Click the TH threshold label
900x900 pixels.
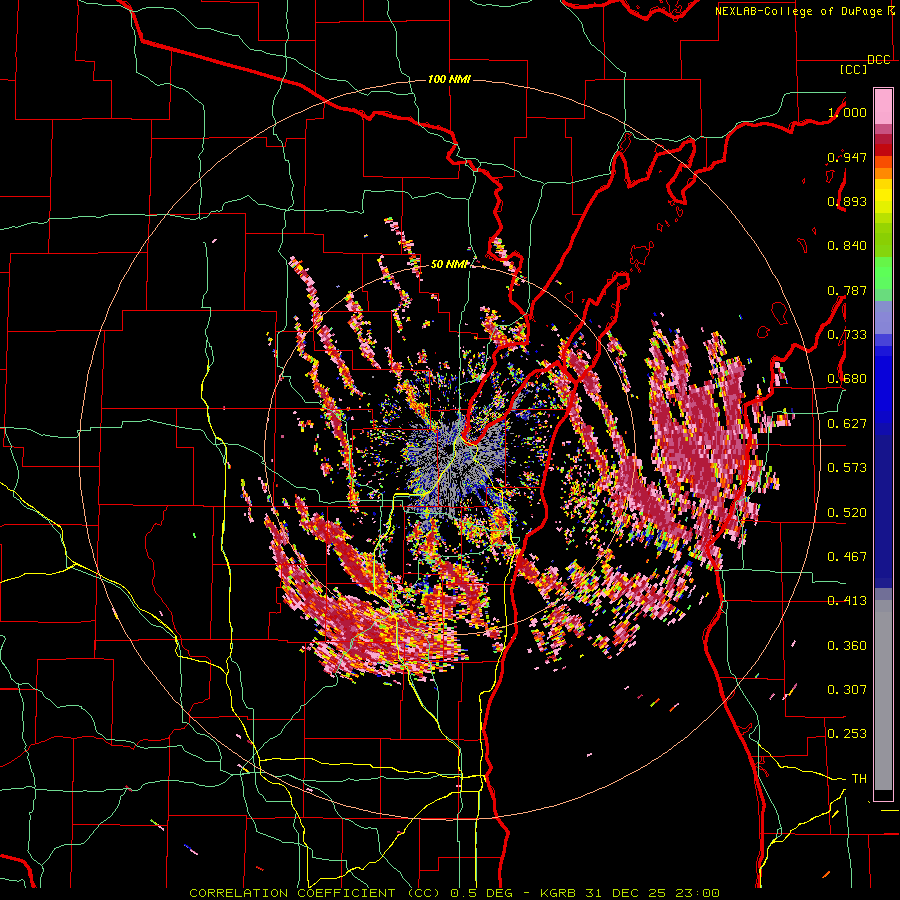[859, 779]
